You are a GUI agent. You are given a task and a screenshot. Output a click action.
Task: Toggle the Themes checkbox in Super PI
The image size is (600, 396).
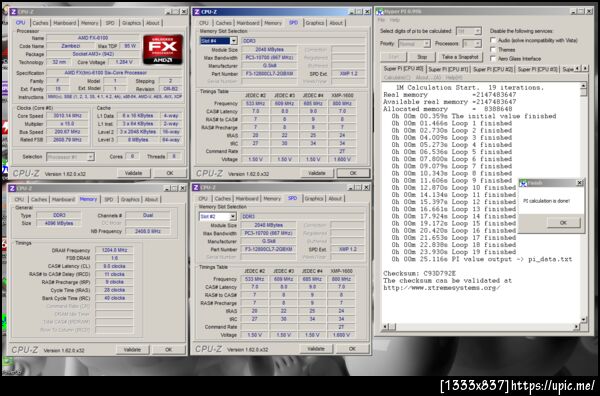point(493,49)
